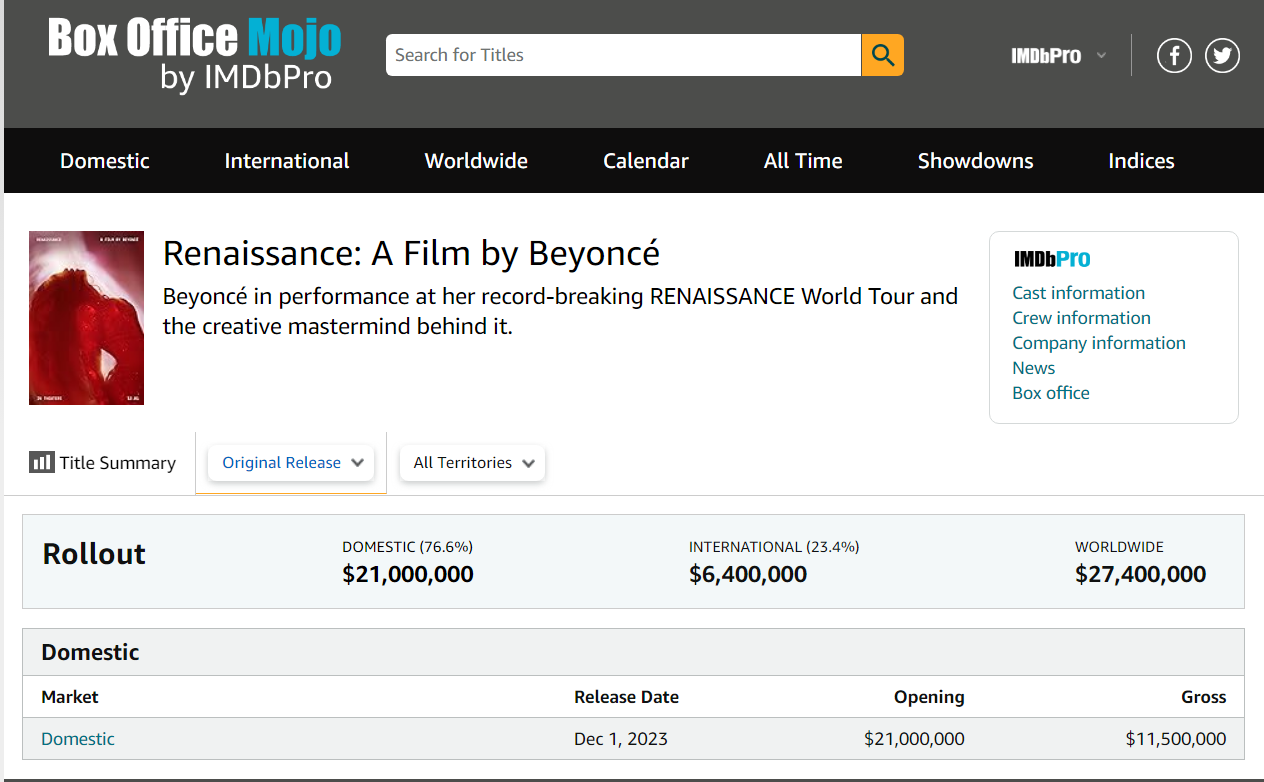The width and height of the screenshot is (1264, 782).
Task: Focus the Search for Titles field
Action: pos(623,55)
